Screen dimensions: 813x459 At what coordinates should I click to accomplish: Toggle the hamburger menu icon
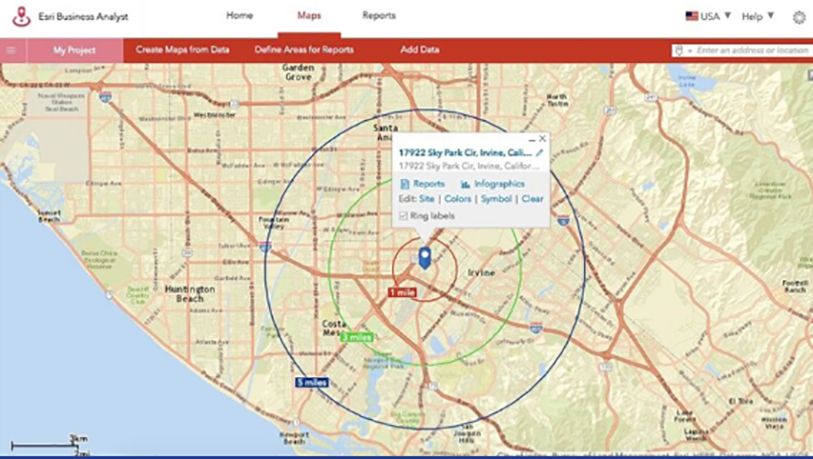pos(11,50)
